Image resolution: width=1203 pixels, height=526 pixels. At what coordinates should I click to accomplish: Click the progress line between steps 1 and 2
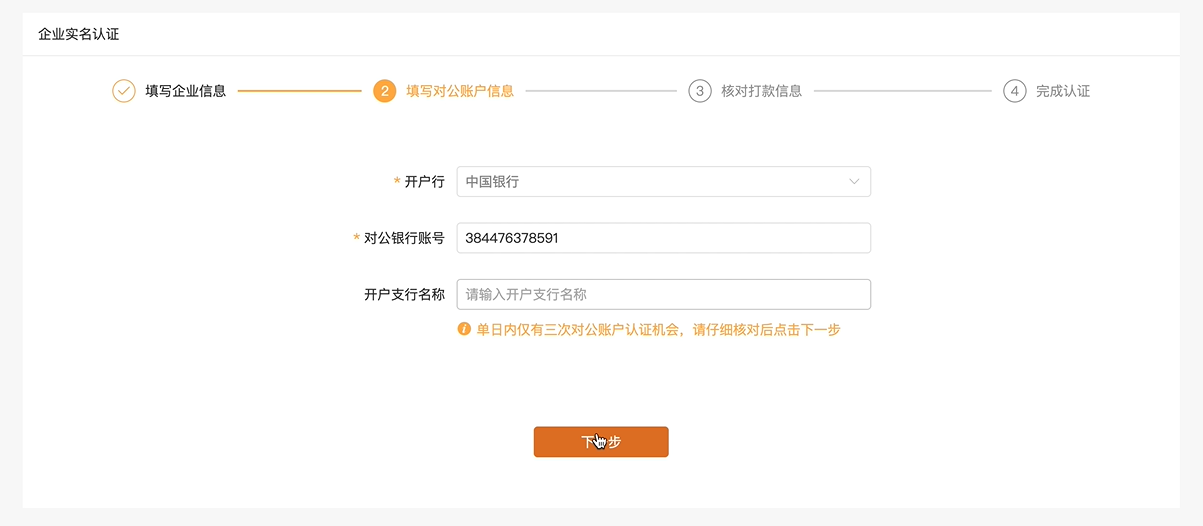coord(300,91)
